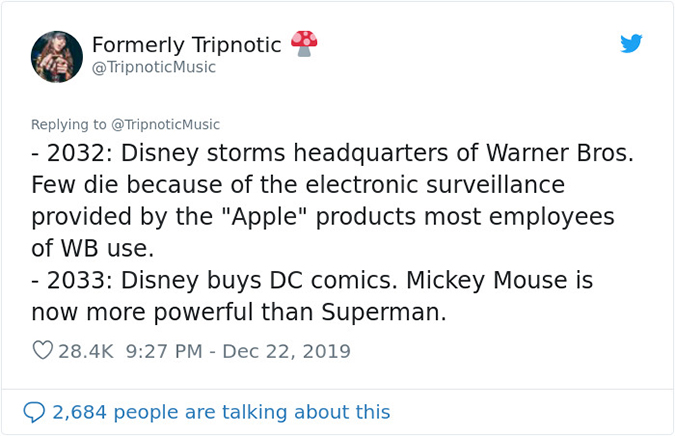Open the Formerly Tripnotic profile avatar
The image size is (675, 436).
57,57
